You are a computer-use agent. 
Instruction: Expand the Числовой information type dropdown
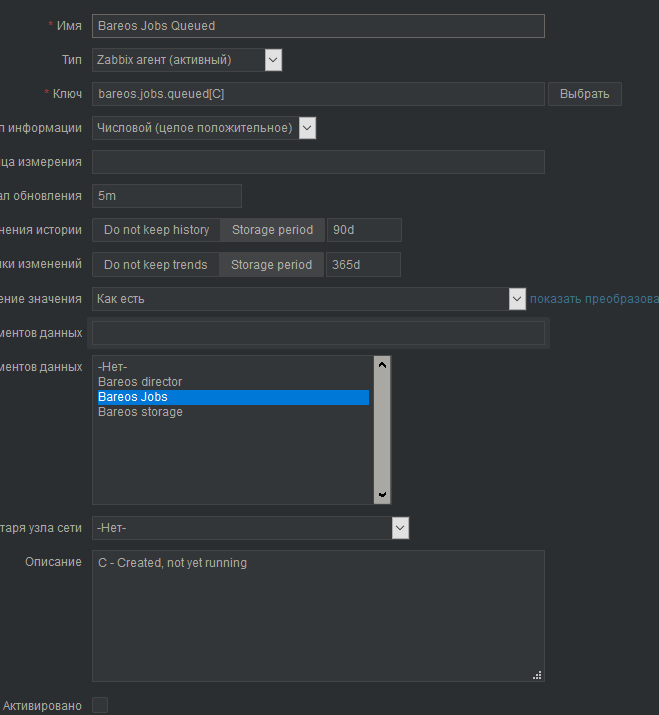click(x=204, y=128)
